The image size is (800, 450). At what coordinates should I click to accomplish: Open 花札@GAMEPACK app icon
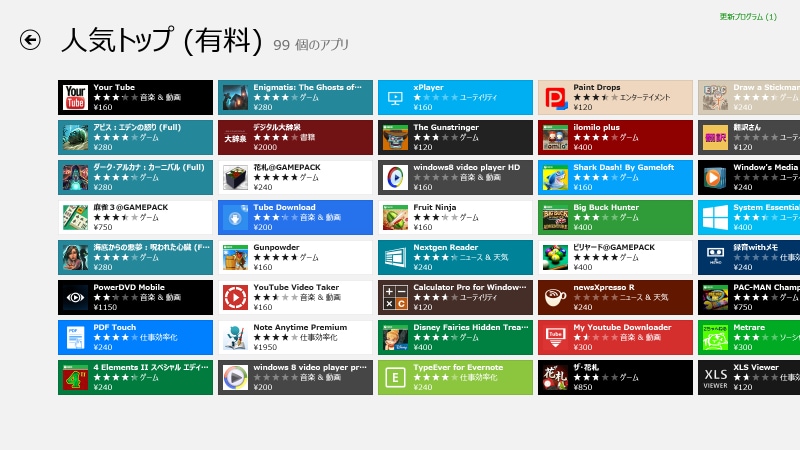[x=235, y=178]
